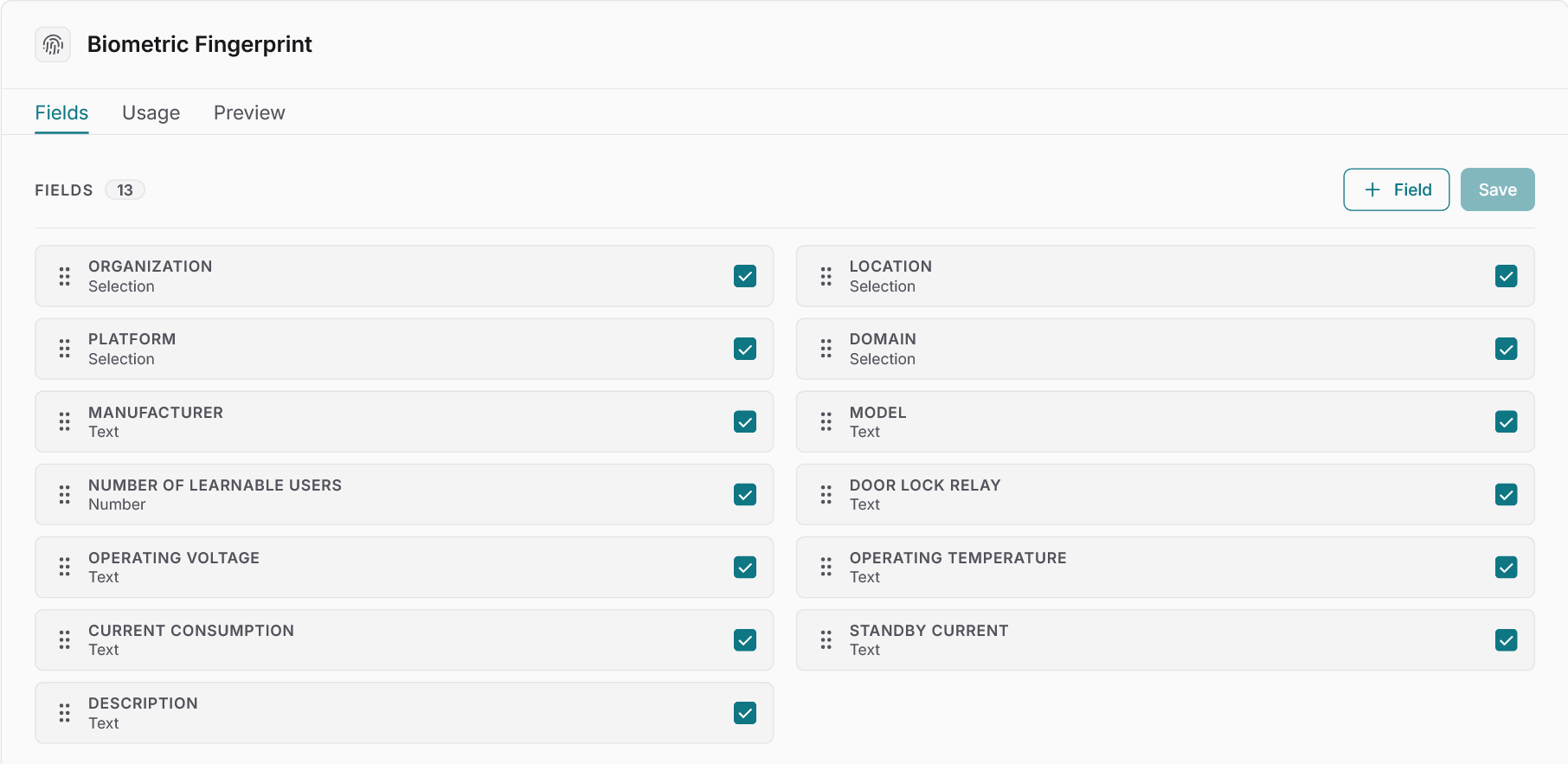This screenshot has height=764, width=1568.
Task: Click the drag handle for CURRENT CONSUMPTION
Action: [65, 639]
